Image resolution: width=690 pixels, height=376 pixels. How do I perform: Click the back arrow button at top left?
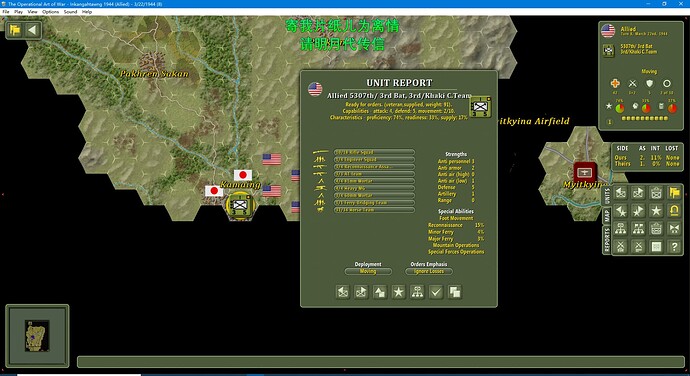(x=32, y=30)
